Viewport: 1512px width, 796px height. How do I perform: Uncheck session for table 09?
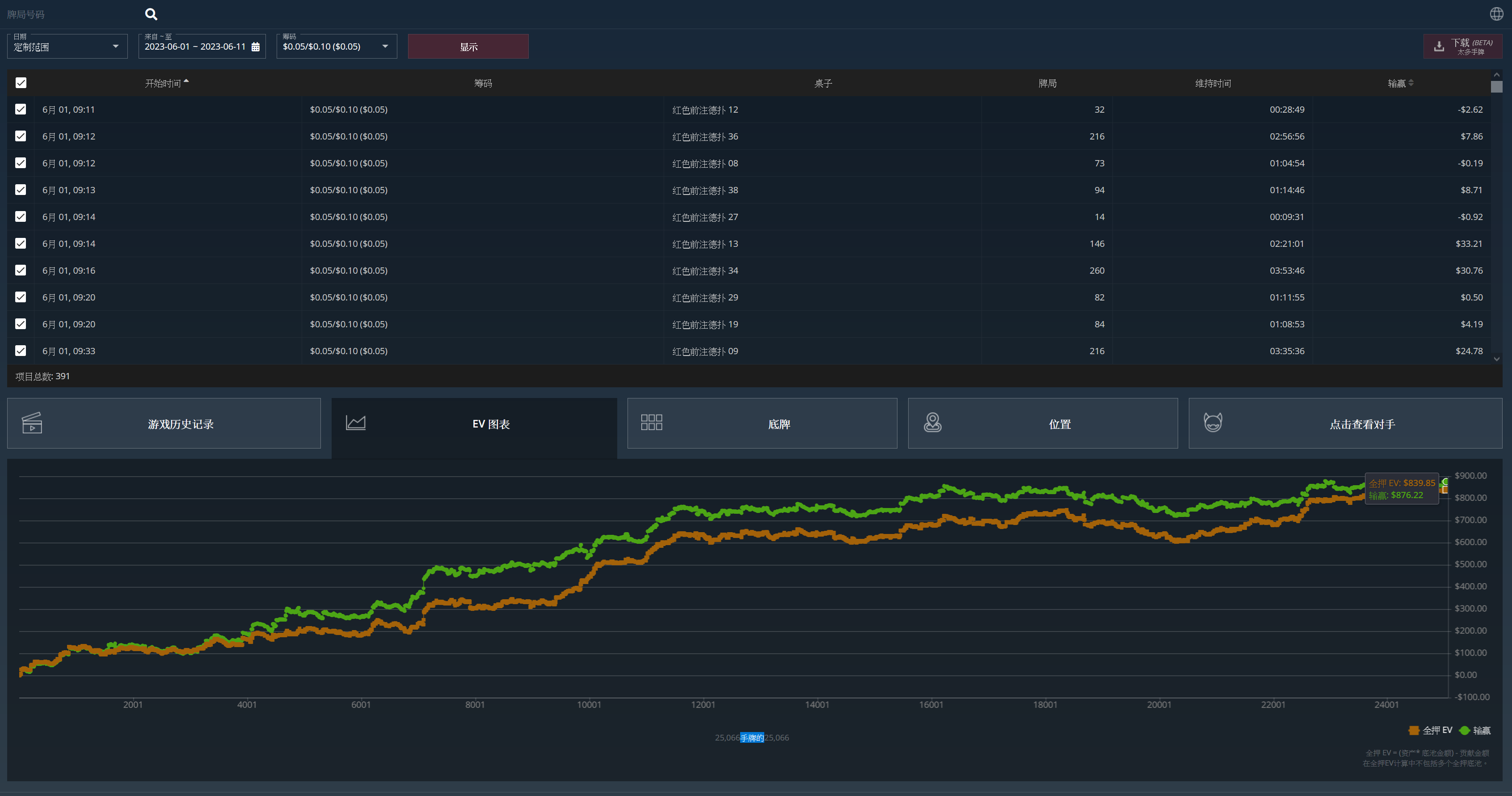pos(21,351)
